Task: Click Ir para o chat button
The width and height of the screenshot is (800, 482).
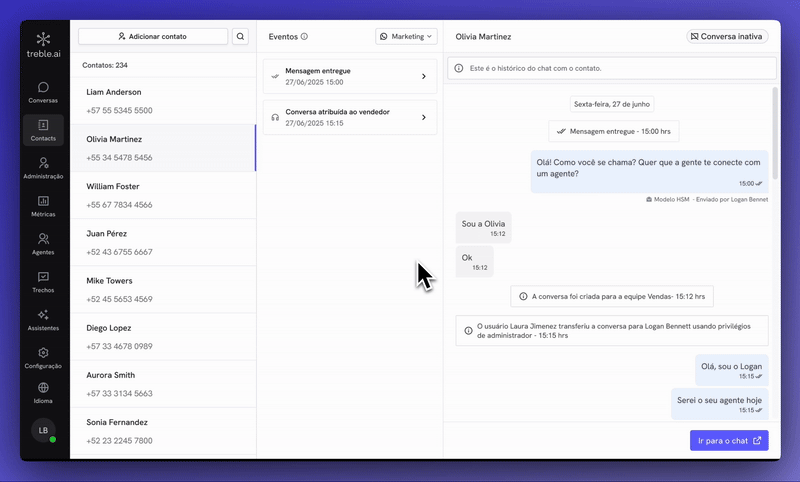Action: 729,440
